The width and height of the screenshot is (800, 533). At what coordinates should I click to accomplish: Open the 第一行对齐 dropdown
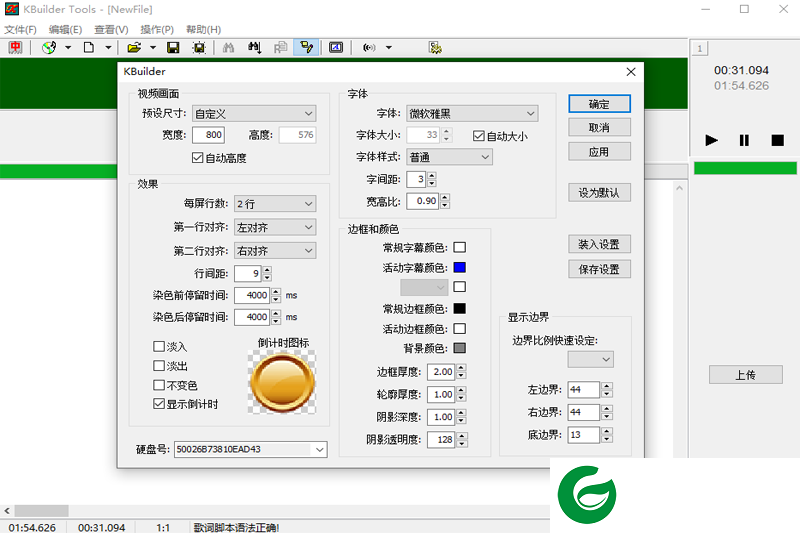click(x=275, y=227)
